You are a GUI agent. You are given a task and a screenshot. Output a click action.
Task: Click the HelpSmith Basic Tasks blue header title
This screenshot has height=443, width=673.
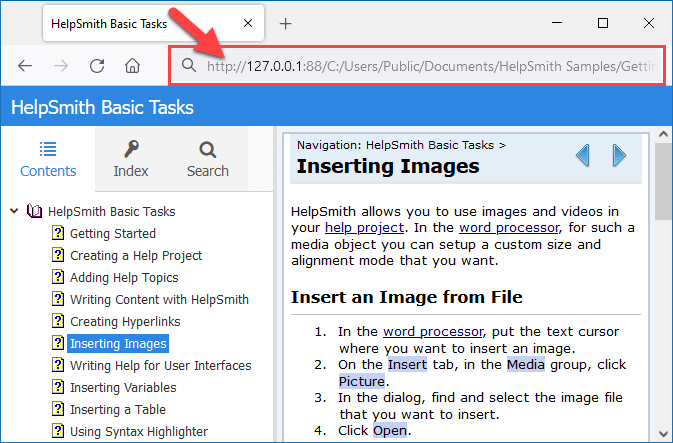point(102,107)
